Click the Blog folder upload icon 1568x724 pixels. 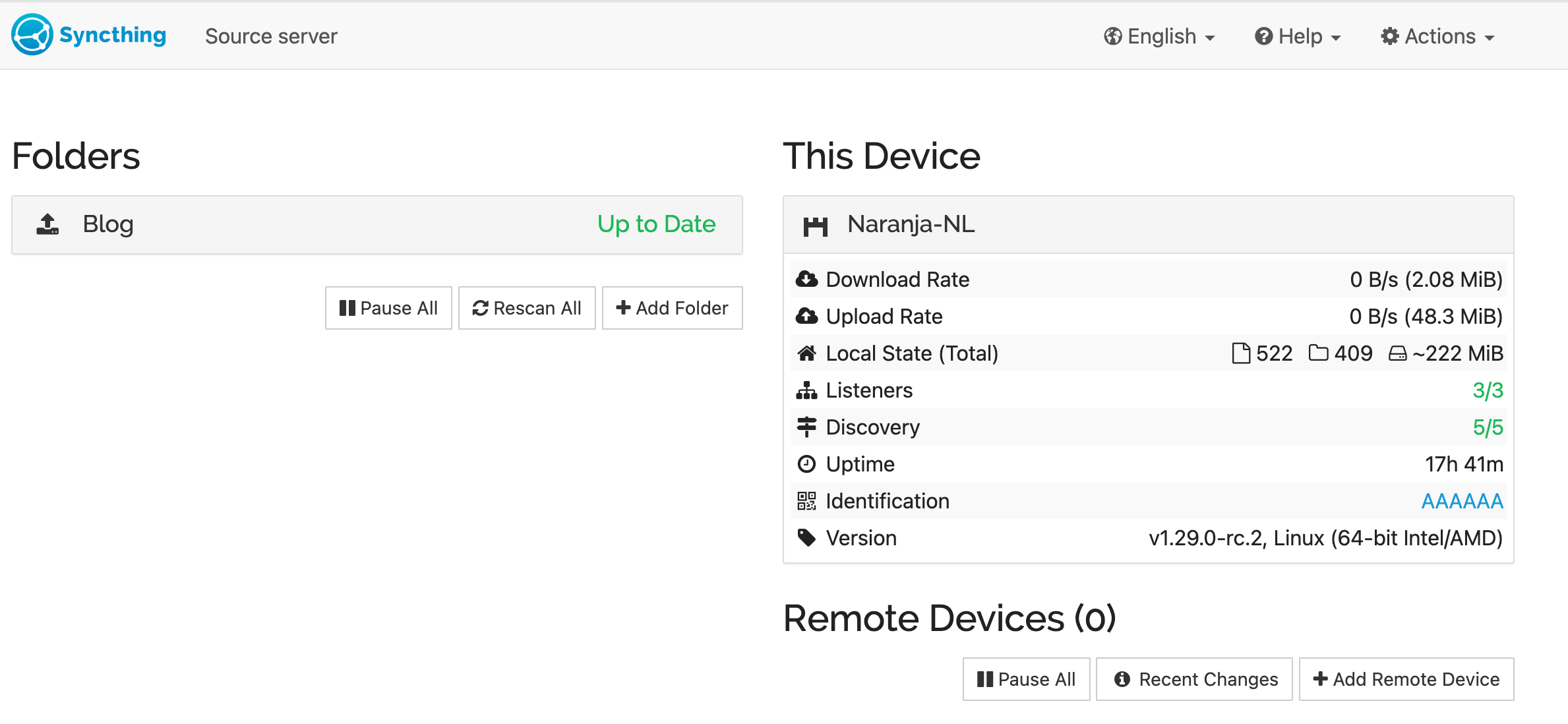47,224
